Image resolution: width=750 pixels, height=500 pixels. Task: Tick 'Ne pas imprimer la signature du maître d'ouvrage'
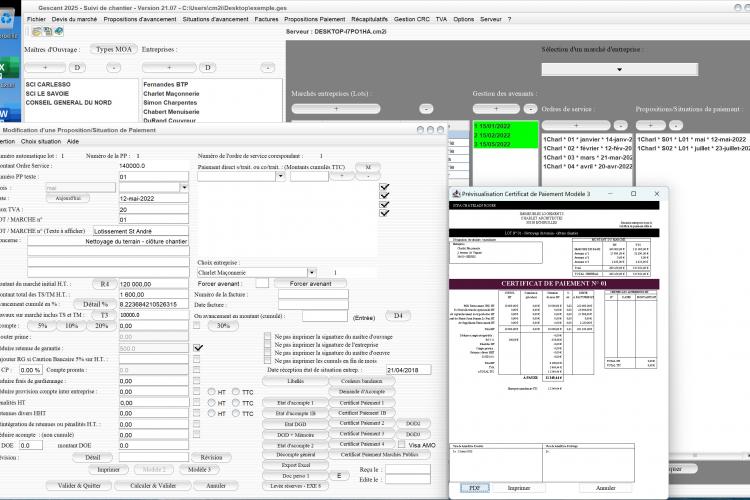pos(267,337)
